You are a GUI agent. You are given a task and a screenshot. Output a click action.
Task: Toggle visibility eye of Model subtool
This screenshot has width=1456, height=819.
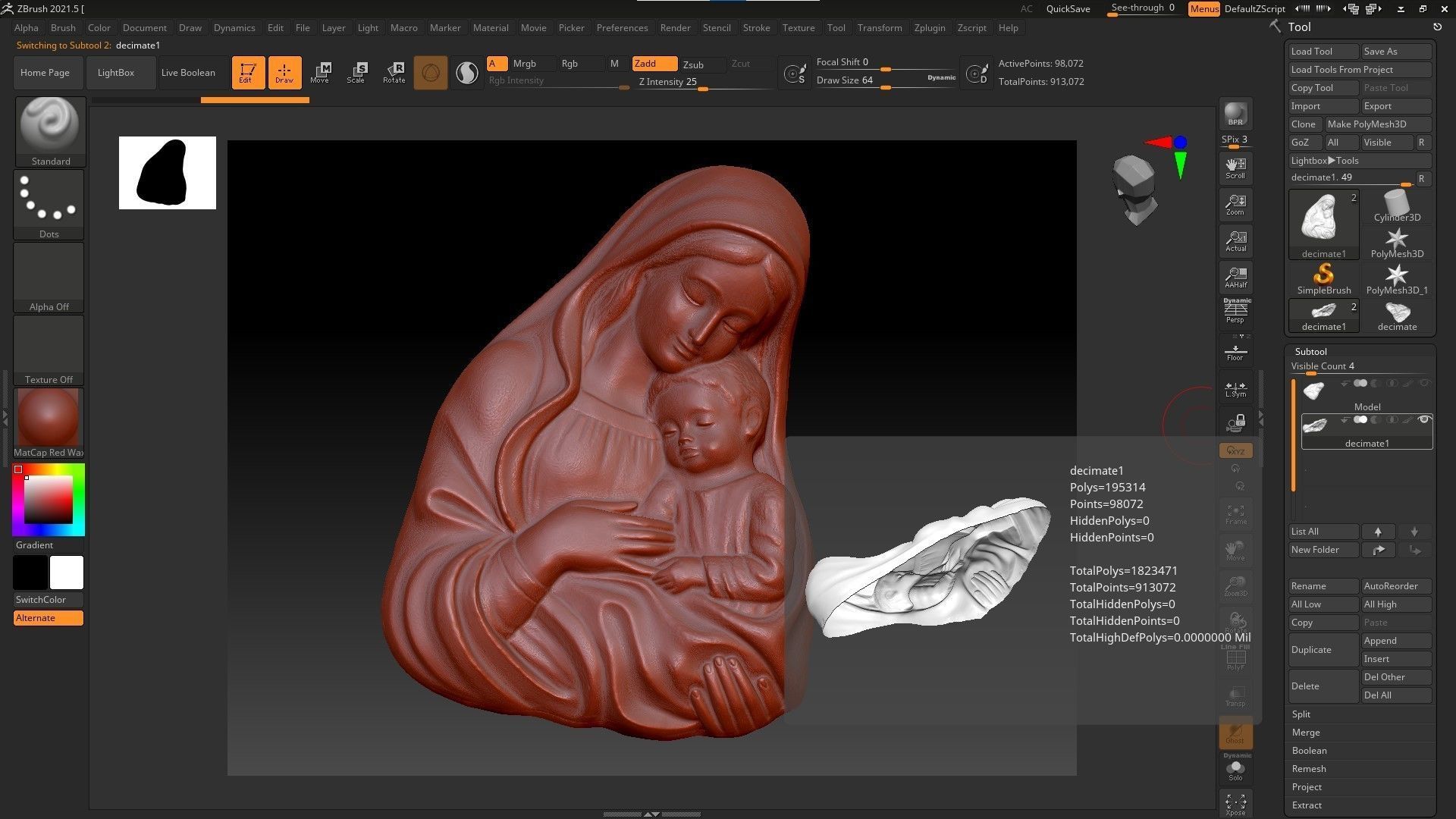1423,383
